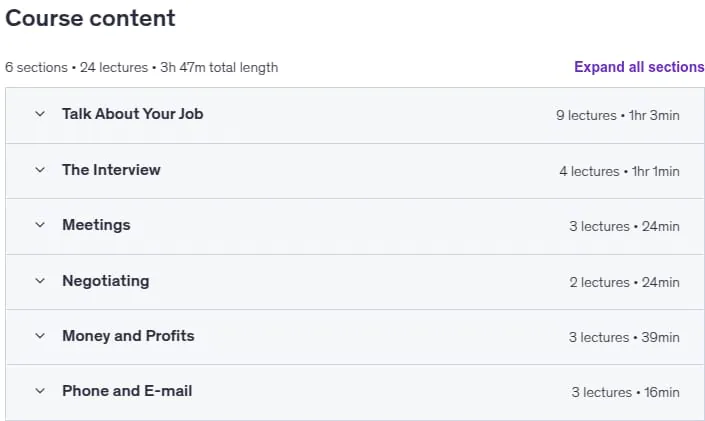
Task: Expand Phone and E-mail chevron icon
Action: coord(40,391)
